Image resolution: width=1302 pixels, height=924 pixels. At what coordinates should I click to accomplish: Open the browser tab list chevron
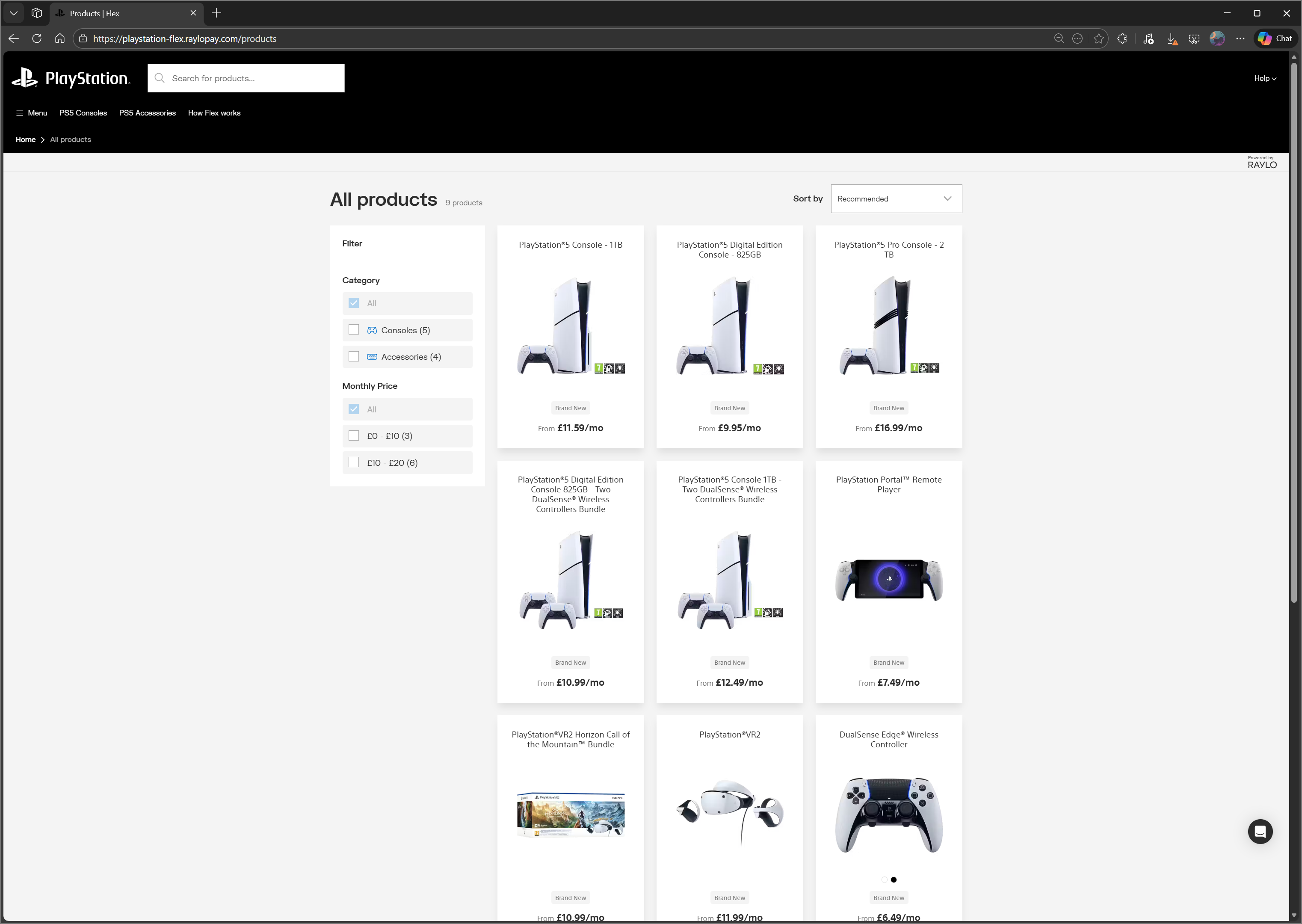[x=14, y=13]
